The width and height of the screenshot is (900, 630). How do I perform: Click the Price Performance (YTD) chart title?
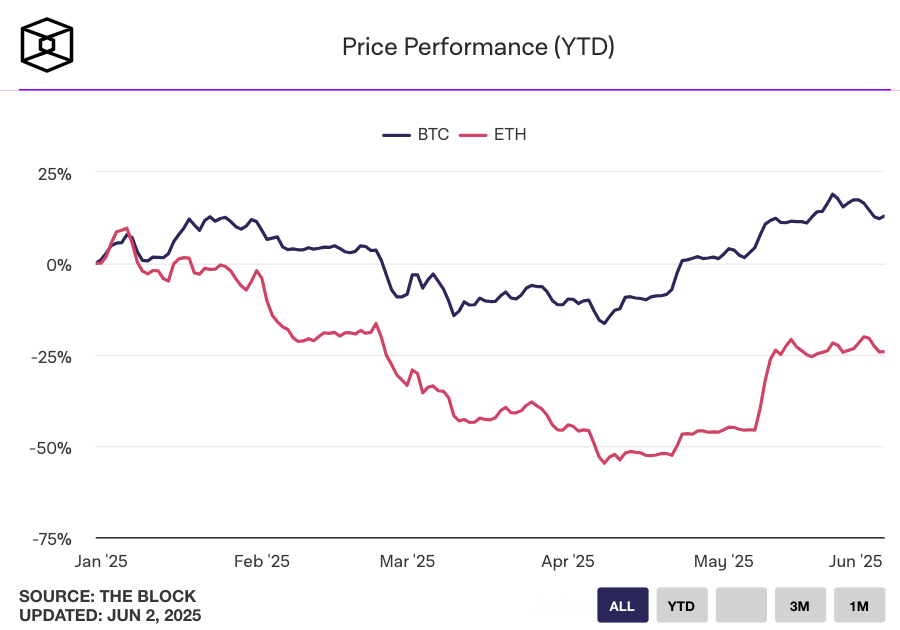coord(478,46)
